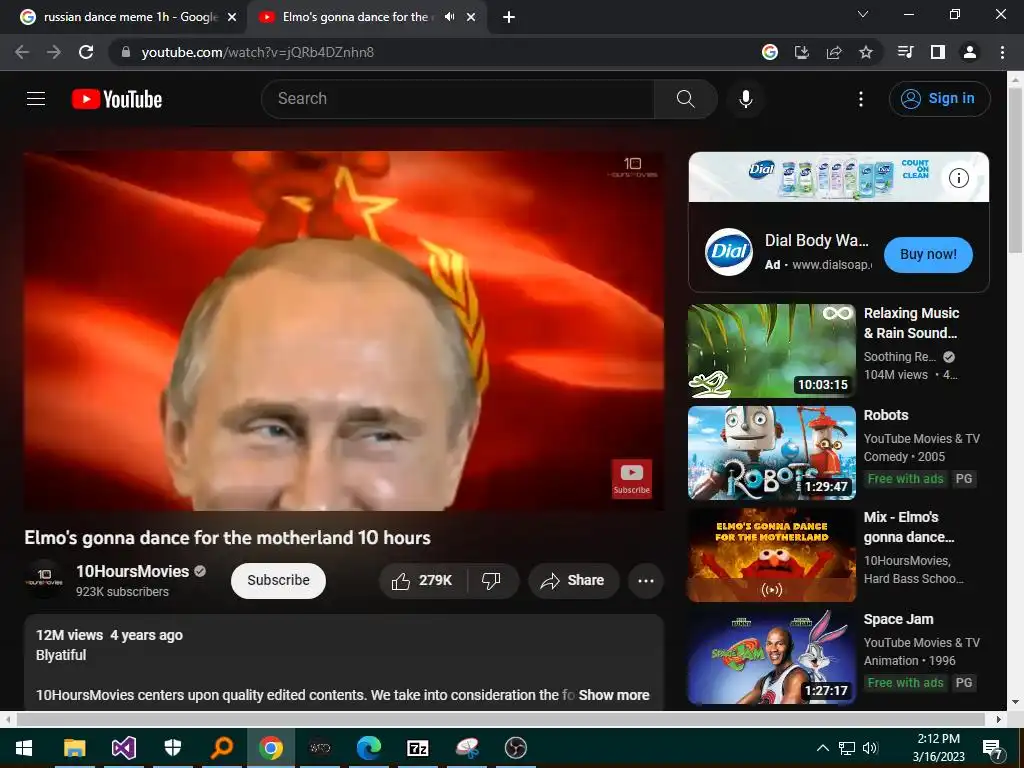
Task: View site information lock icon
Action: [126, 52]
